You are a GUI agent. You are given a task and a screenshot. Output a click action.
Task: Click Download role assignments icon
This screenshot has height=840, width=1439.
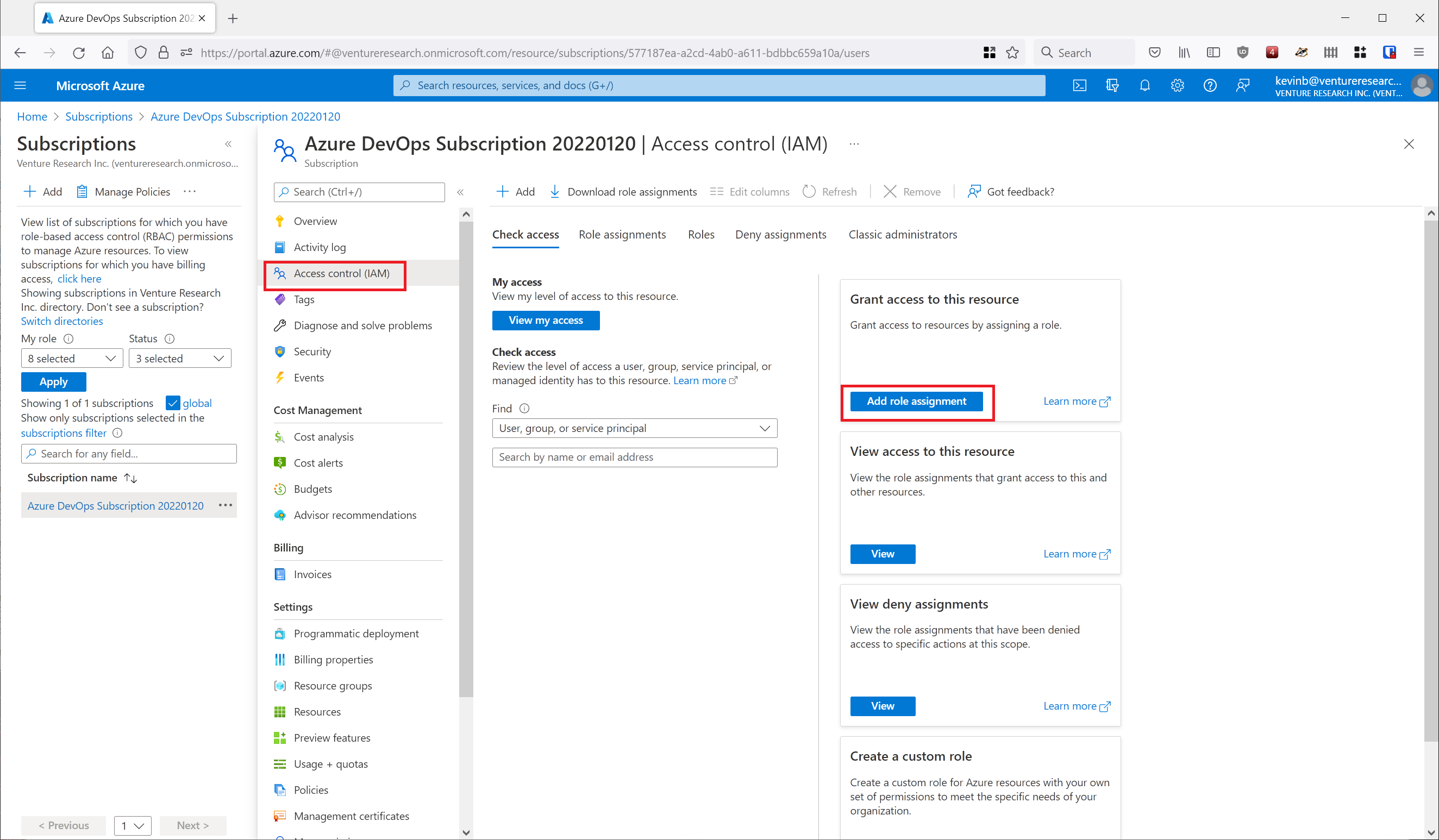[554, 192]
